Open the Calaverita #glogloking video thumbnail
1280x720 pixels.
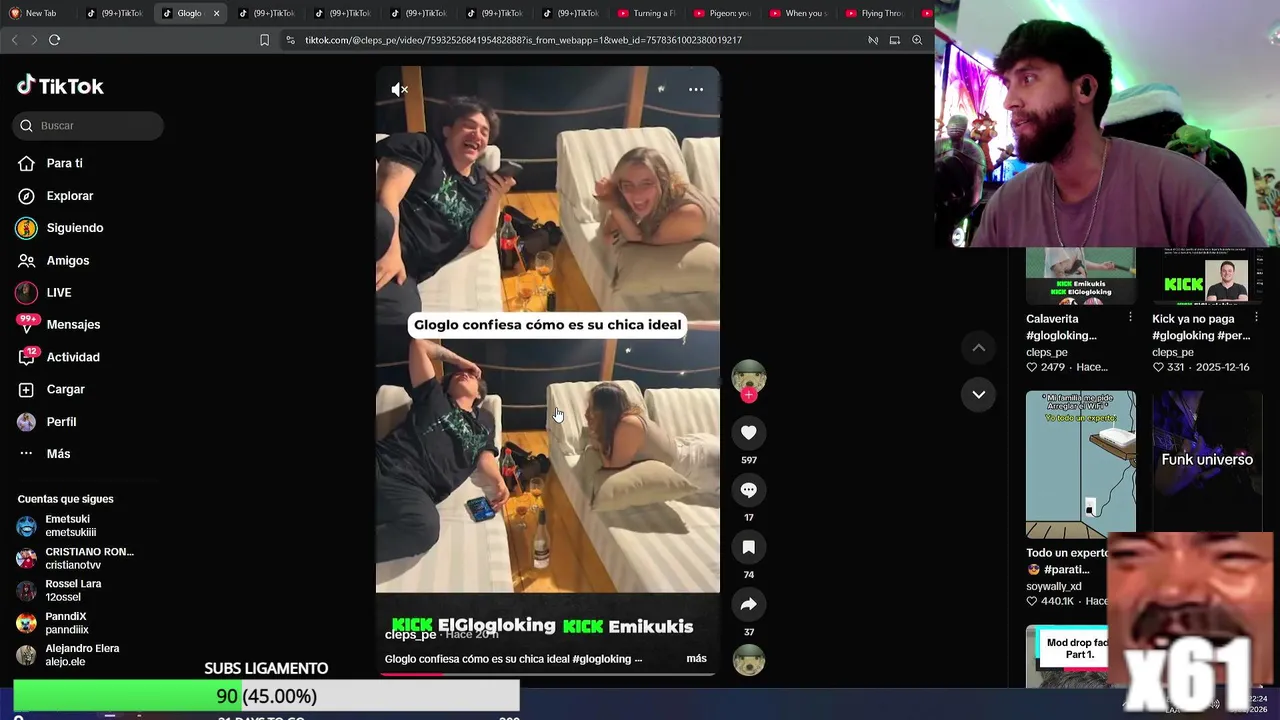(x=1081, y=276)
